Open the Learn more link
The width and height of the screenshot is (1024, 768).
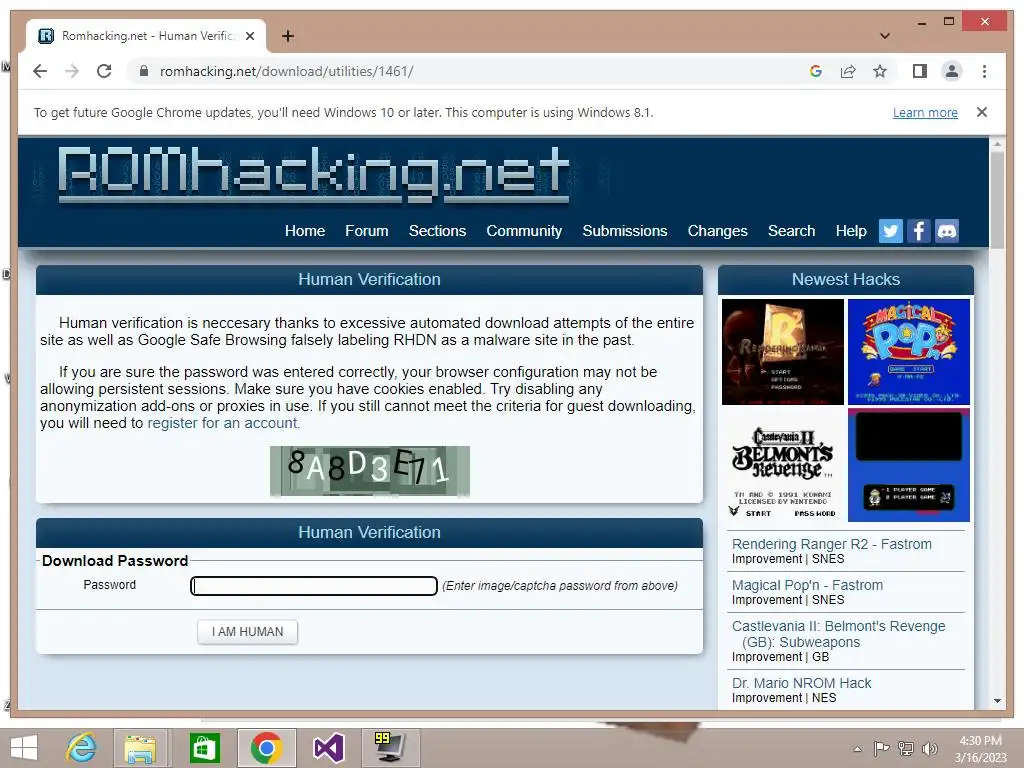click(x=925, y=112)
